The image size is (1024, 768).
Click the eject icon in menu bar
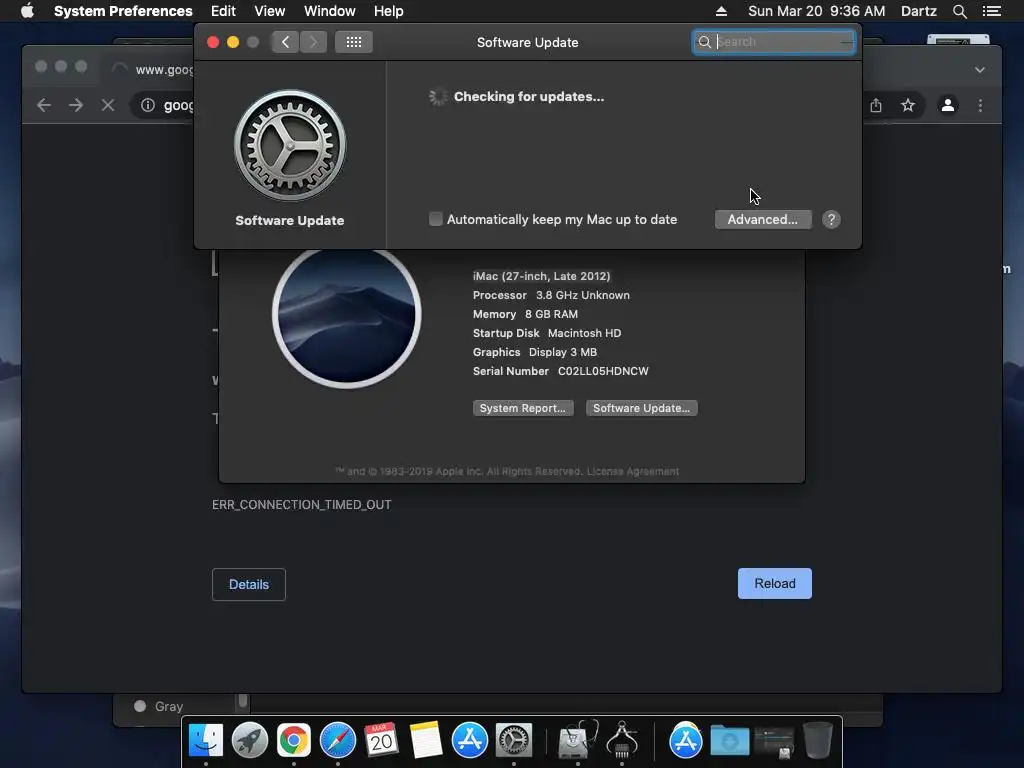coord(721,11)
